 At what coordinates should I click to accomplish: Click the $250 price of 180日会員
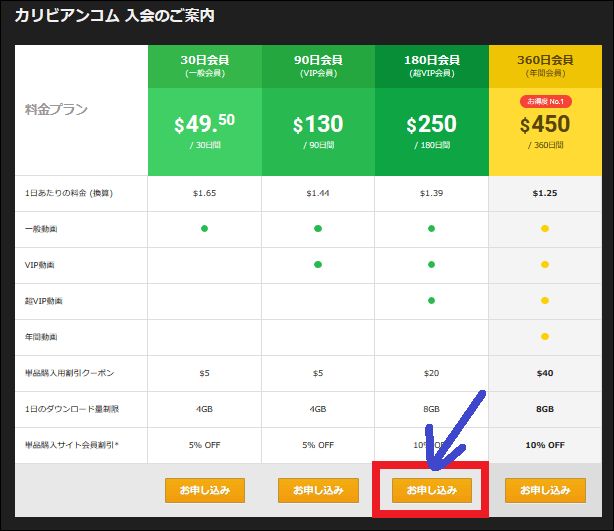[x=431, y=126]
